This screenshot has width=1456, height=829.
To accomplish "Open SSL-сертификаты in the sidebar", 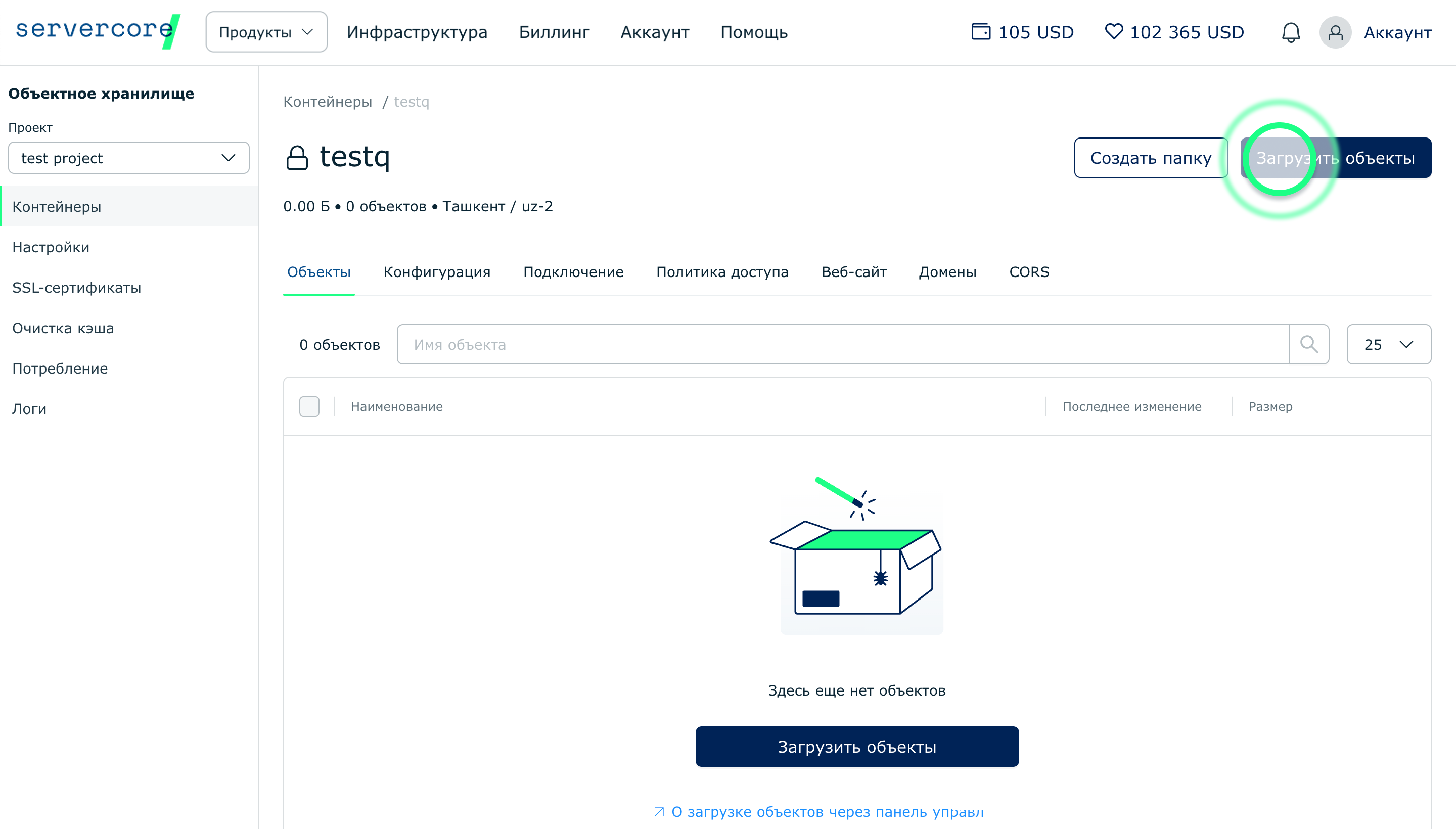I will [x=77, y=288].
